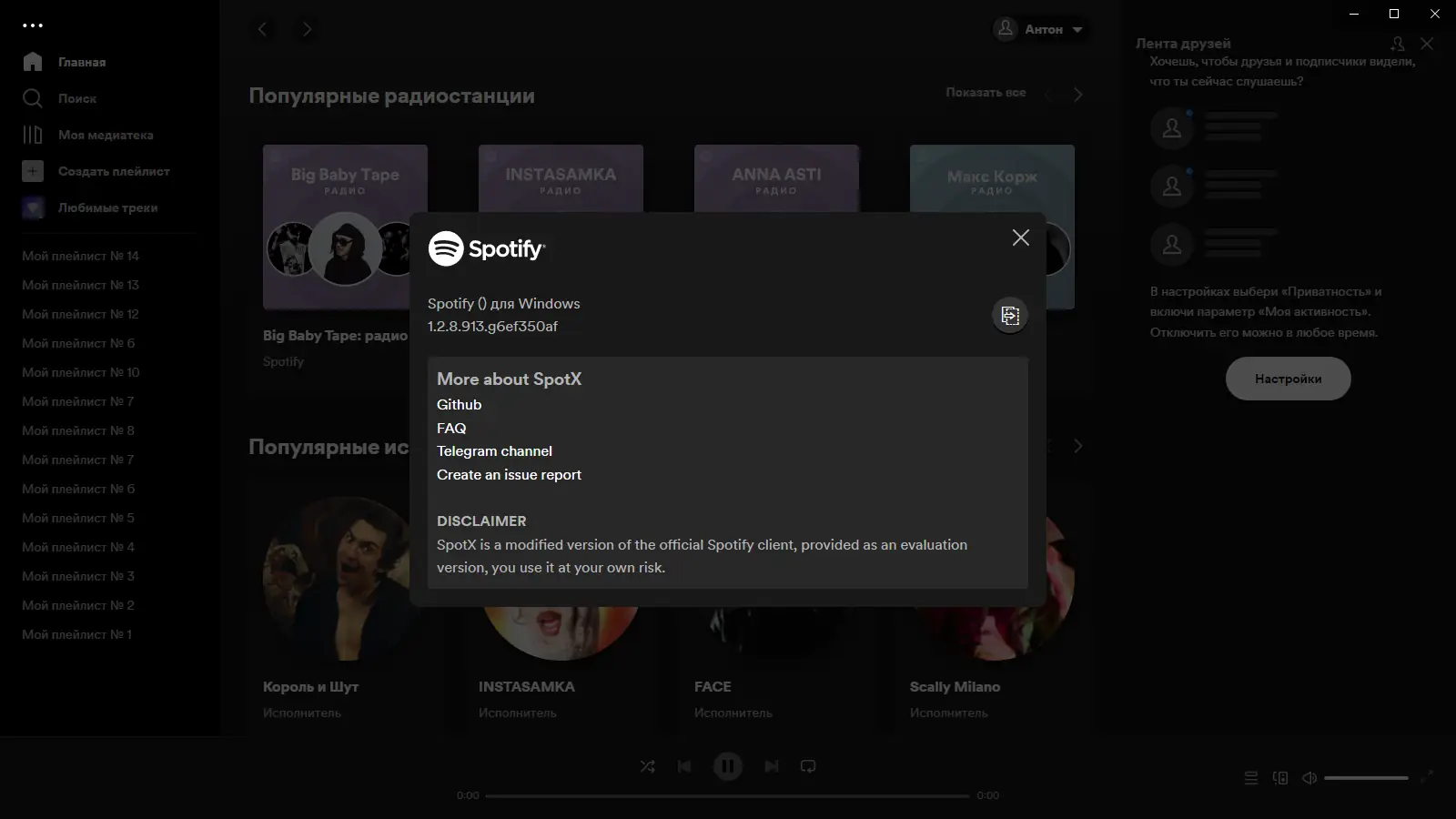Open Поиск search page
This screenshot has width=1456, height=819.
(x=59, y=98)
